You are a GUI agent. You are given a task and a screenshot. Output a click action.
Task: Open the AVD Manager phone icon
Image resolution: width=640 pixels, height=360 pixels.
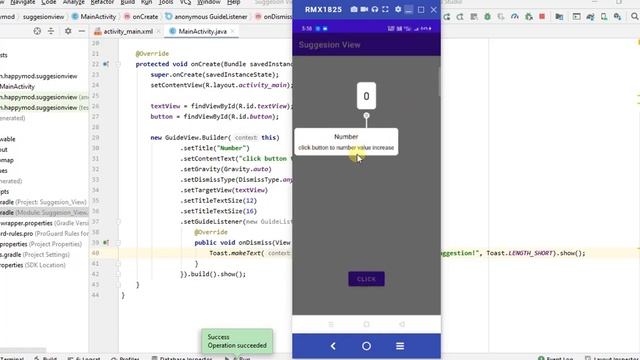coord(604,17)
